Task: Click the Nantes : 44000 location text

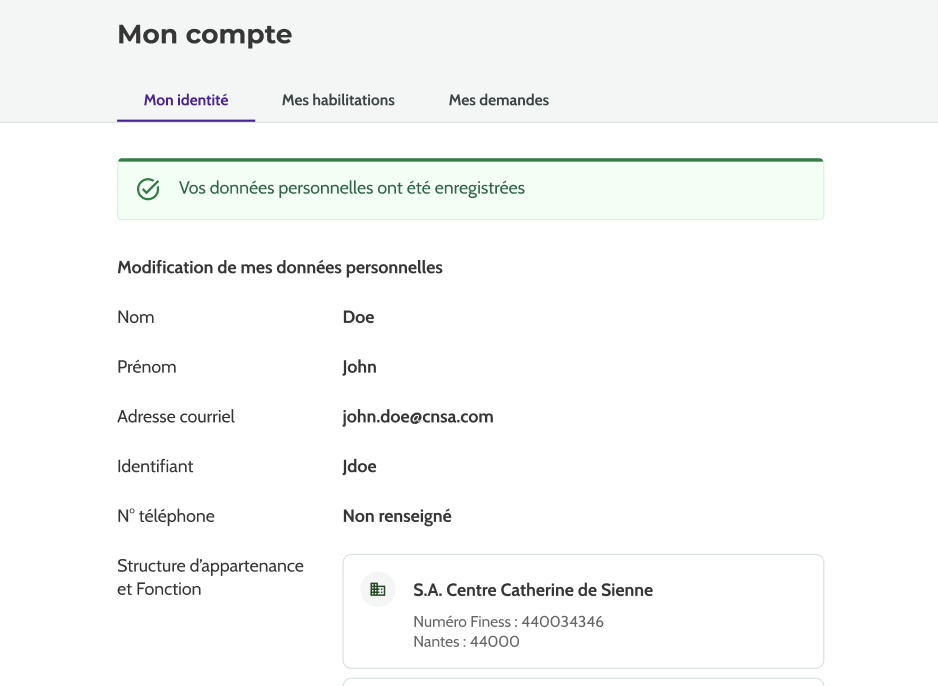Action: point(466,642)
